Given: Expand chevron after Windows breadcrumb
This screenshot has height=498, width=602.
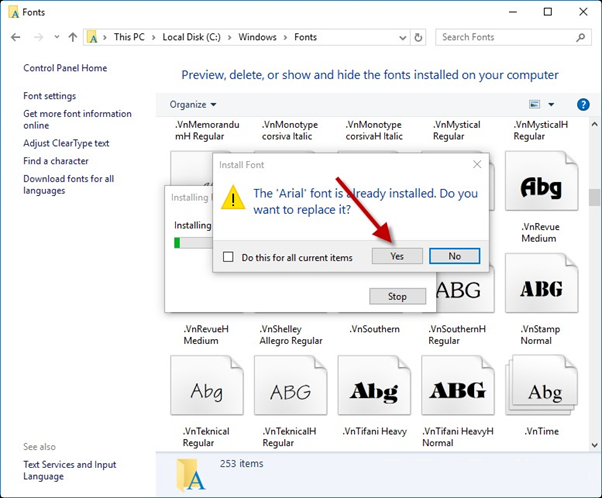Looking at the screenshot, I should (285, 38).
